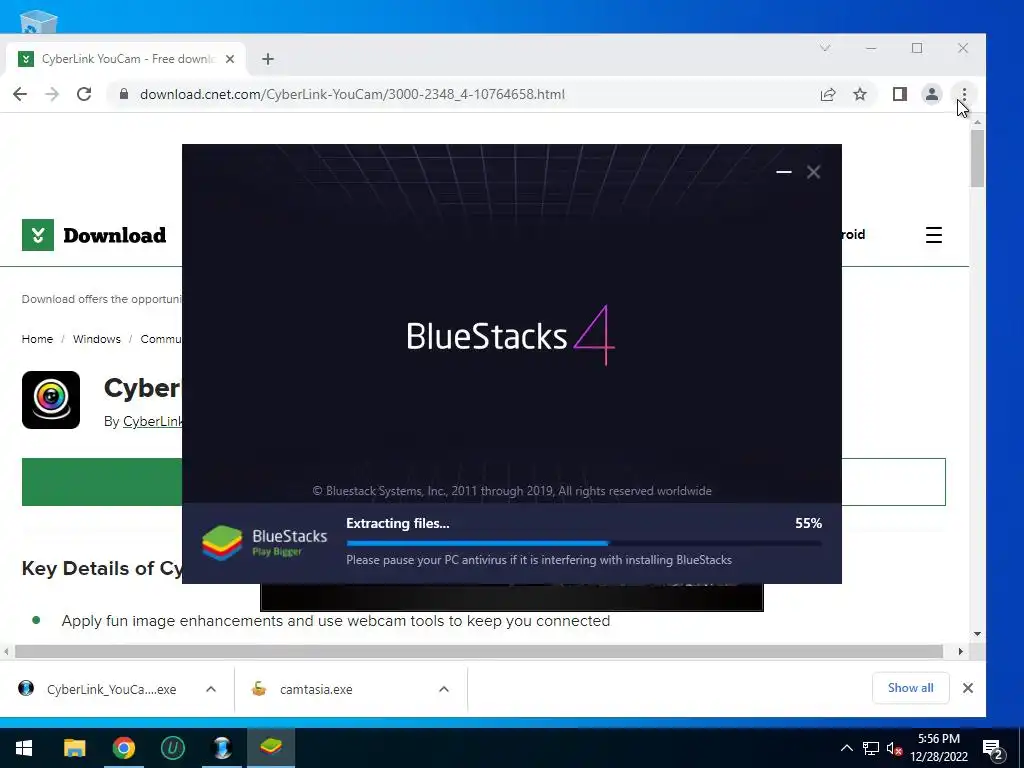Open Chrome's three-dot menu

click(x=964, y=94)
